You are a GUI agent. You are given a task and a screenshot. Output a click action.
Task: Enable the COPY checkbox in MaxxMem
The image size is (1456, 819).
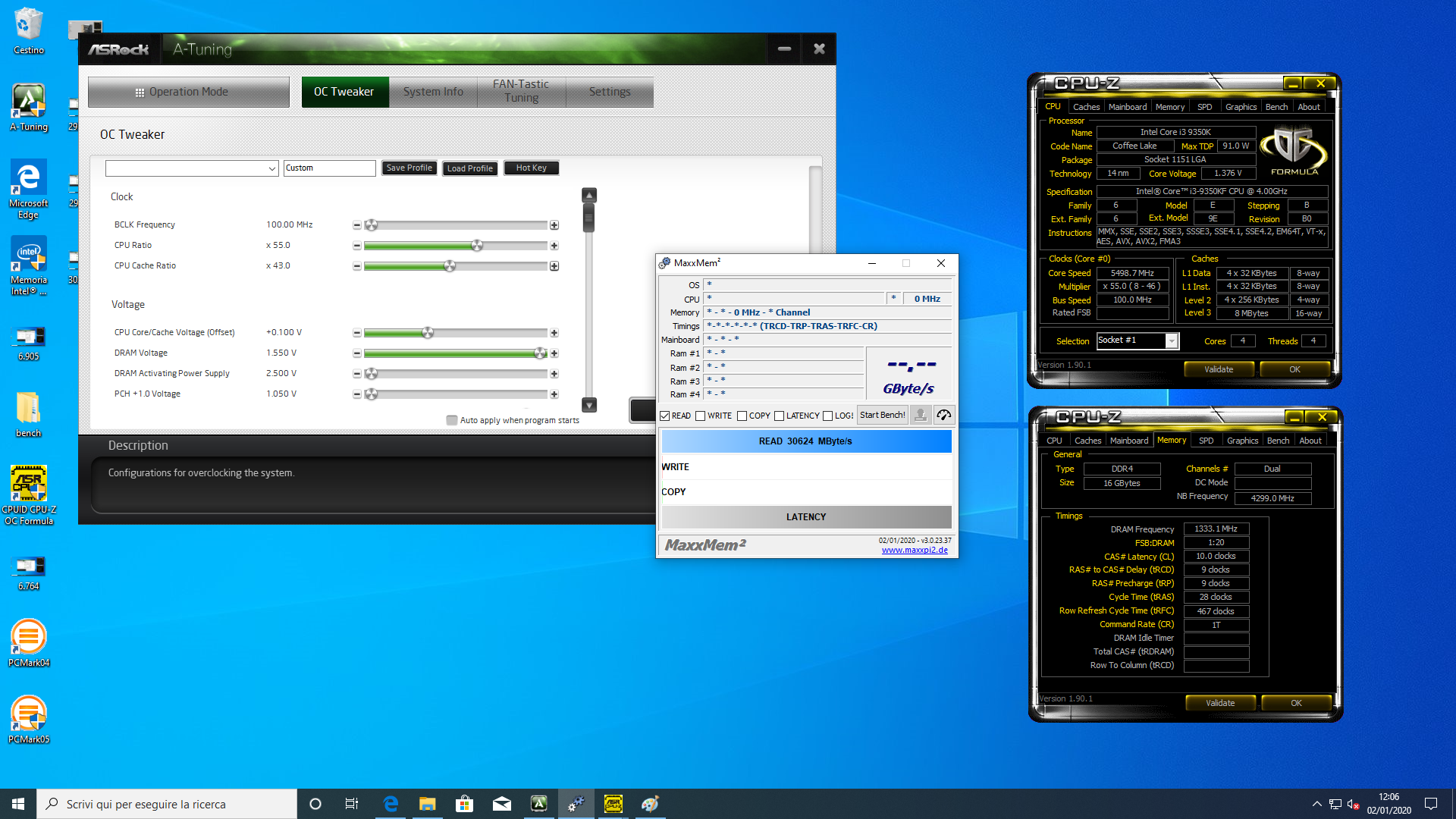[742, 416]
